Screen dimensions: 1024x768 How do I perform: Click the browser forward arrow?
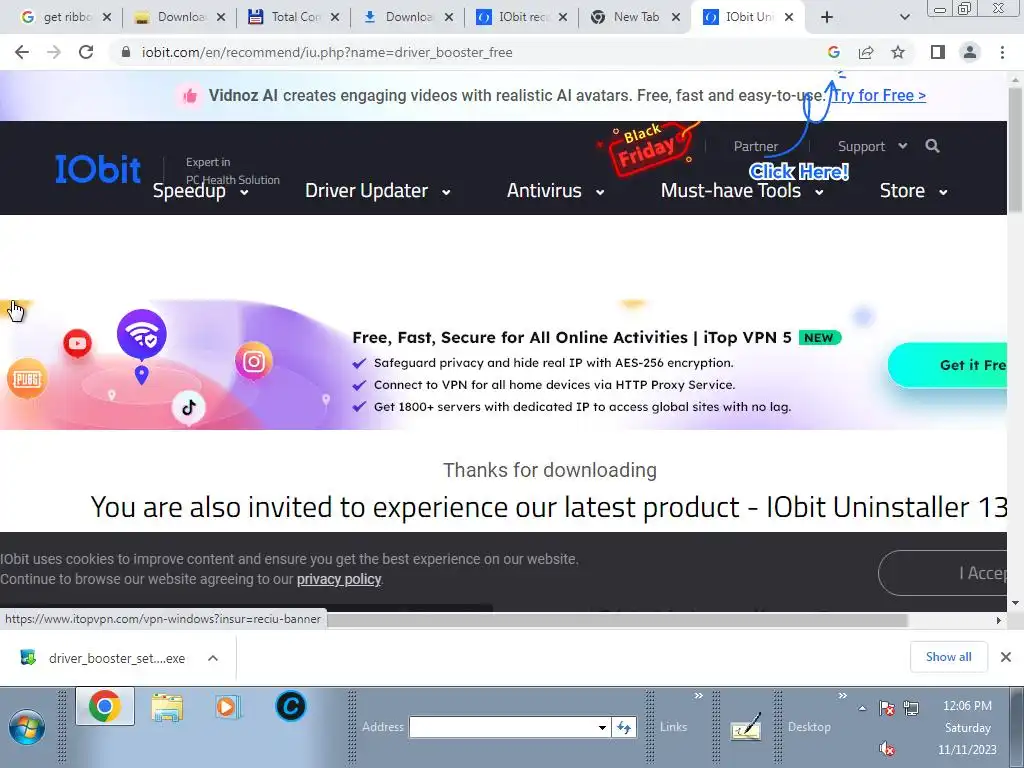54,52
